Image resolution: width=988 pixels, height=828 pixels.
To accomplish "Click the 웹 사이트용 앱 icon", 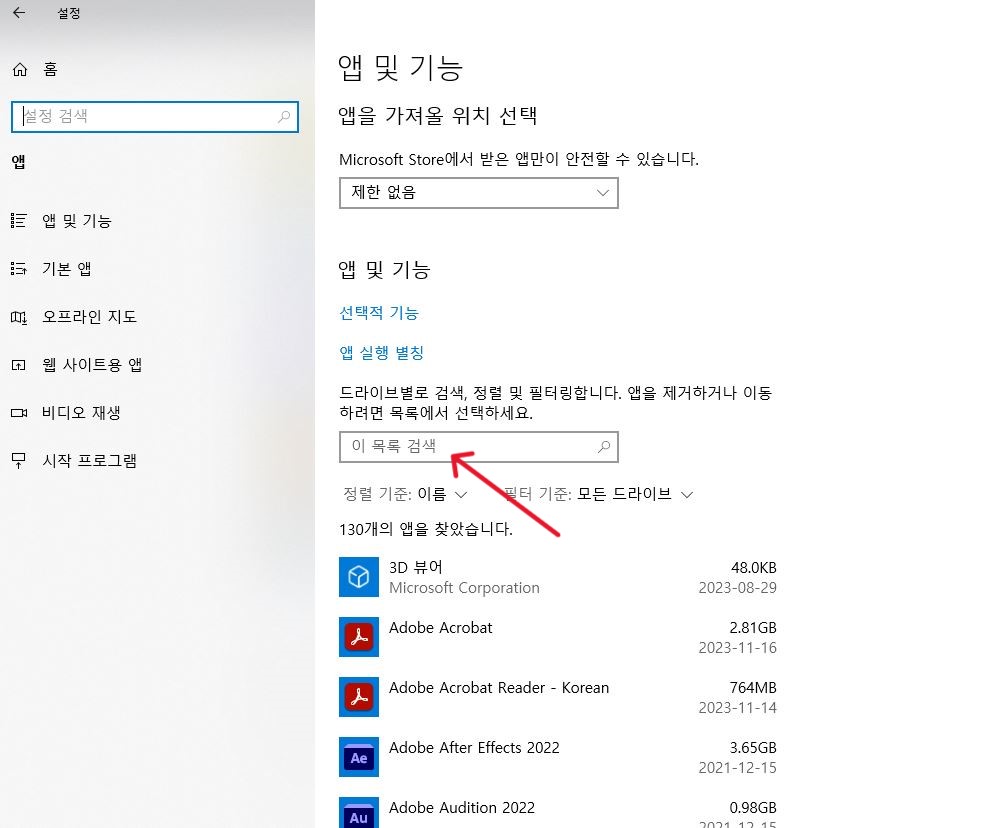I will pos(18,365).
